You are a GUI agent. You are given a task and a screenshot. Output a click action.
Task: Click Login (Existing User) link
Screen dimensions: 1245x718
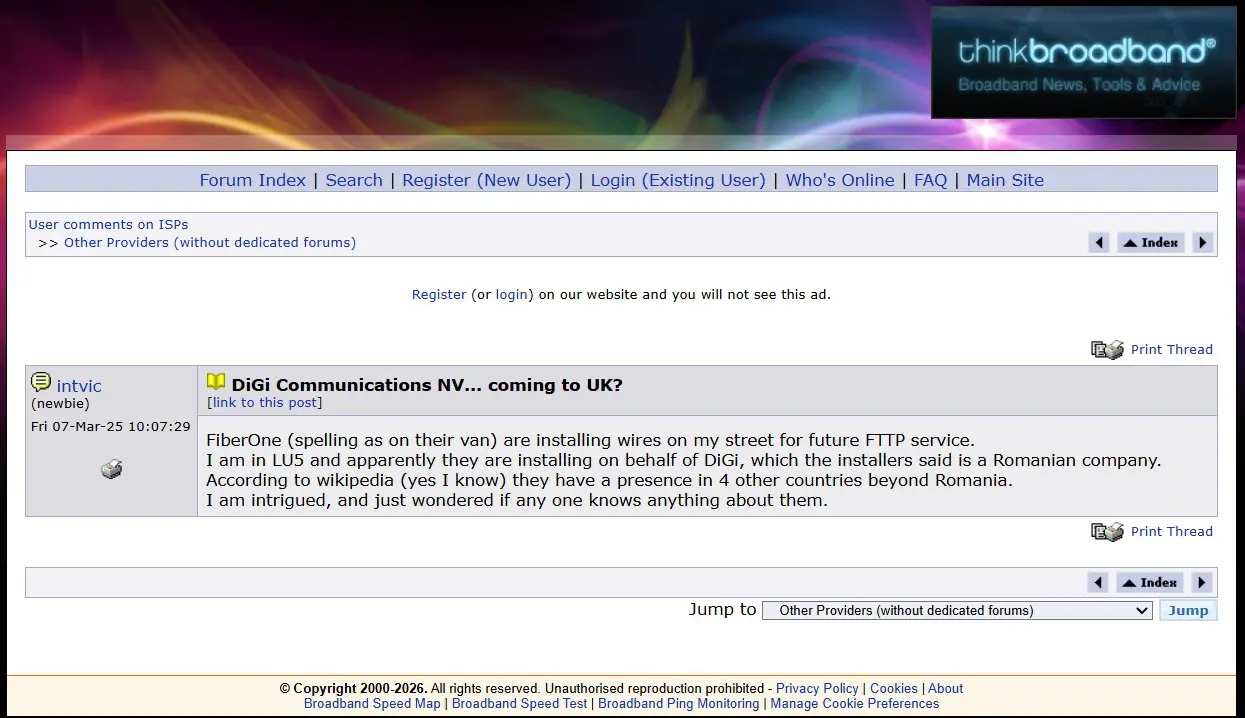click(677, 180)
